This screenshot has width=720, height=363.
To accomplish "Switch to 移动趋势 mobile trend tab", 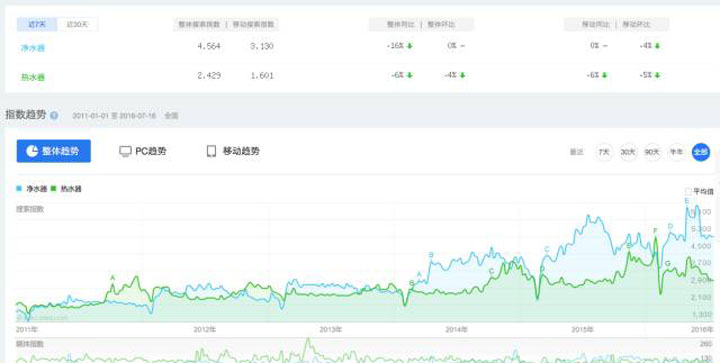I will click(233, 151).
